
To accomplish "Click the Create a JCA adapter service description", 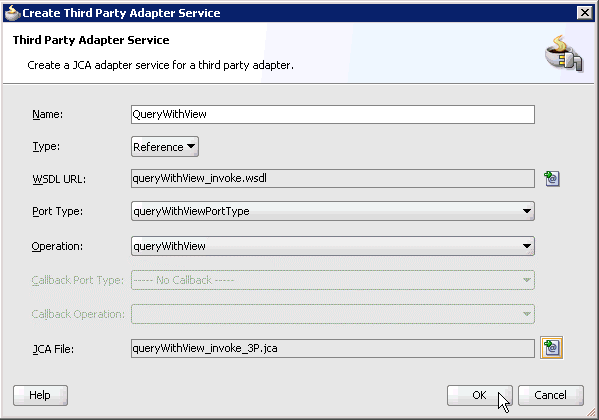I will tap(160, 65).
